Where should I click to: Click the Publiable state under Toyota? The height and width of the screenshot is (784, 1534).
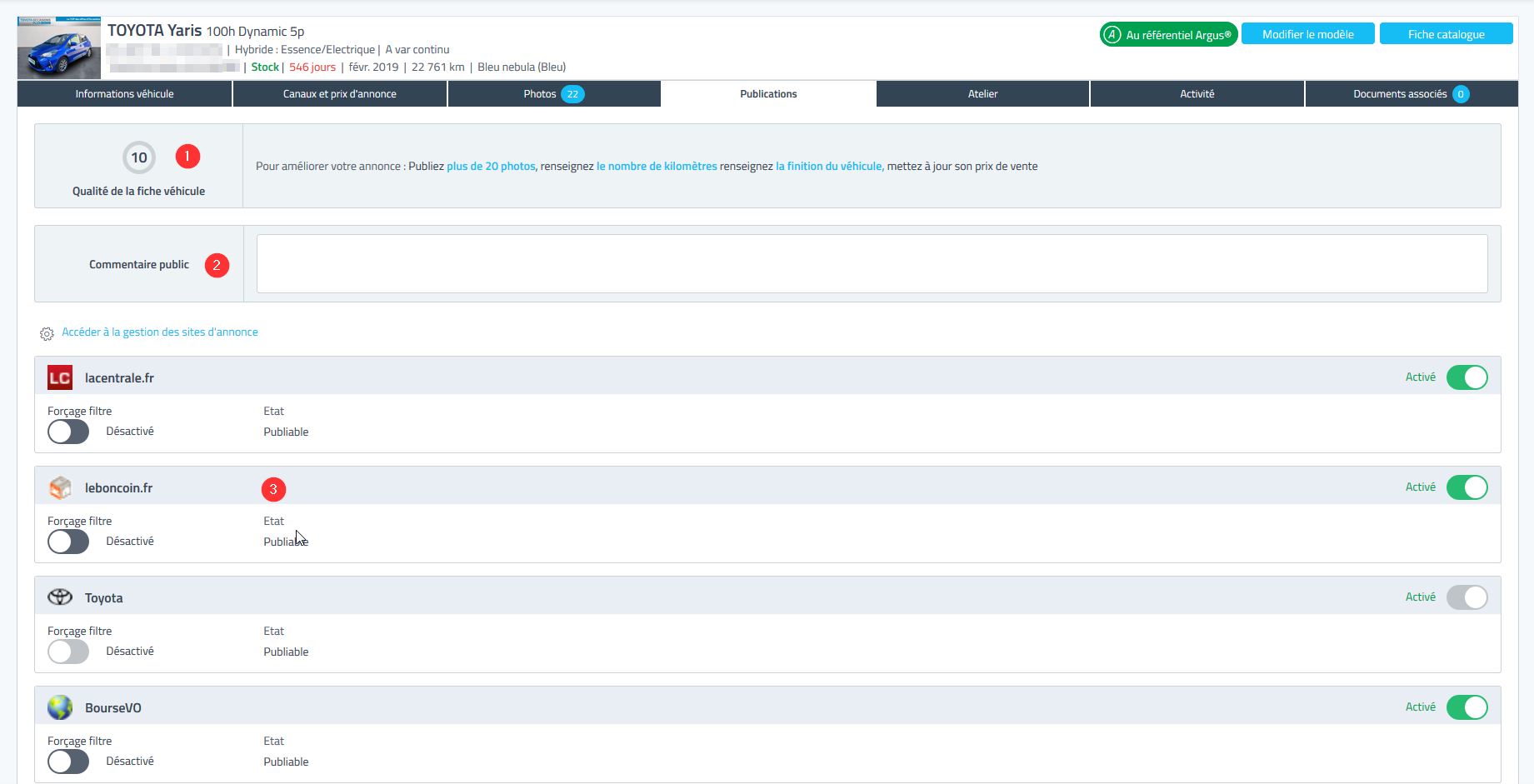point(286,652)
